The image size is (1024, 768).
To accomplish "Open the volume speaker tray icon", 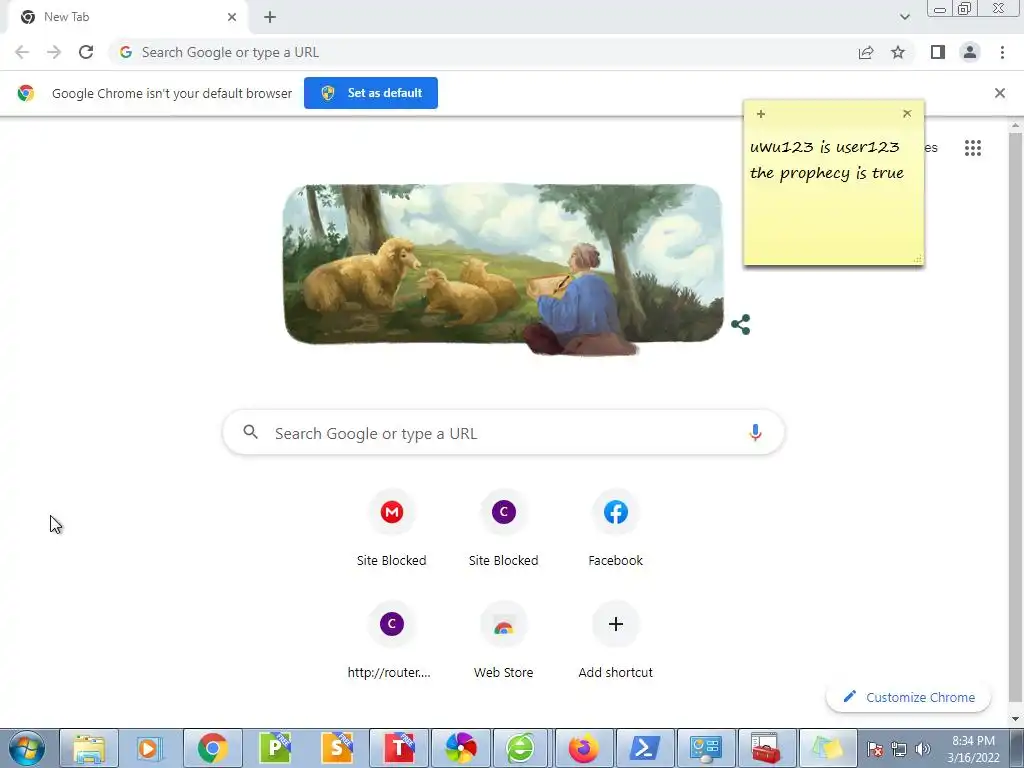I will (x=923, y=748).
